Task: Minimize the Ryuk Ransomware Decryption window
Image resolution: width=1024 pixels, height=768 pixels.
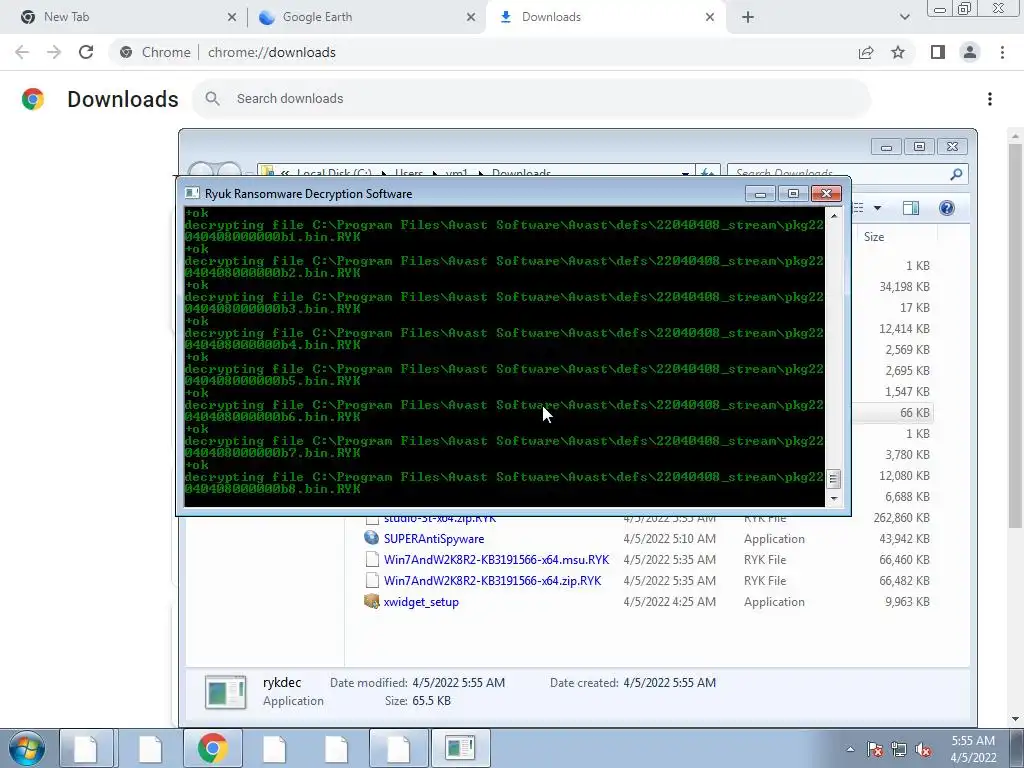Action: coord(760,193)
